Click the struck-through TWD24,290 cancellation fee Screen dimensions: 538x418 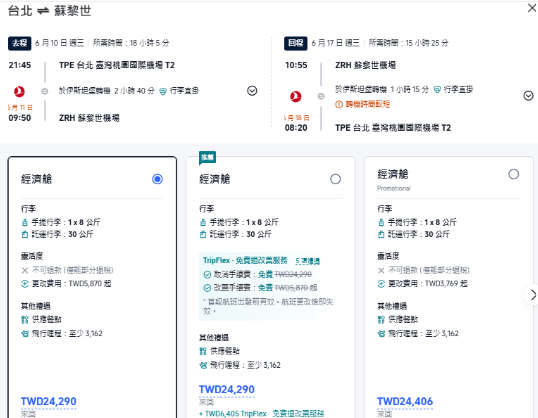point(293,274)
